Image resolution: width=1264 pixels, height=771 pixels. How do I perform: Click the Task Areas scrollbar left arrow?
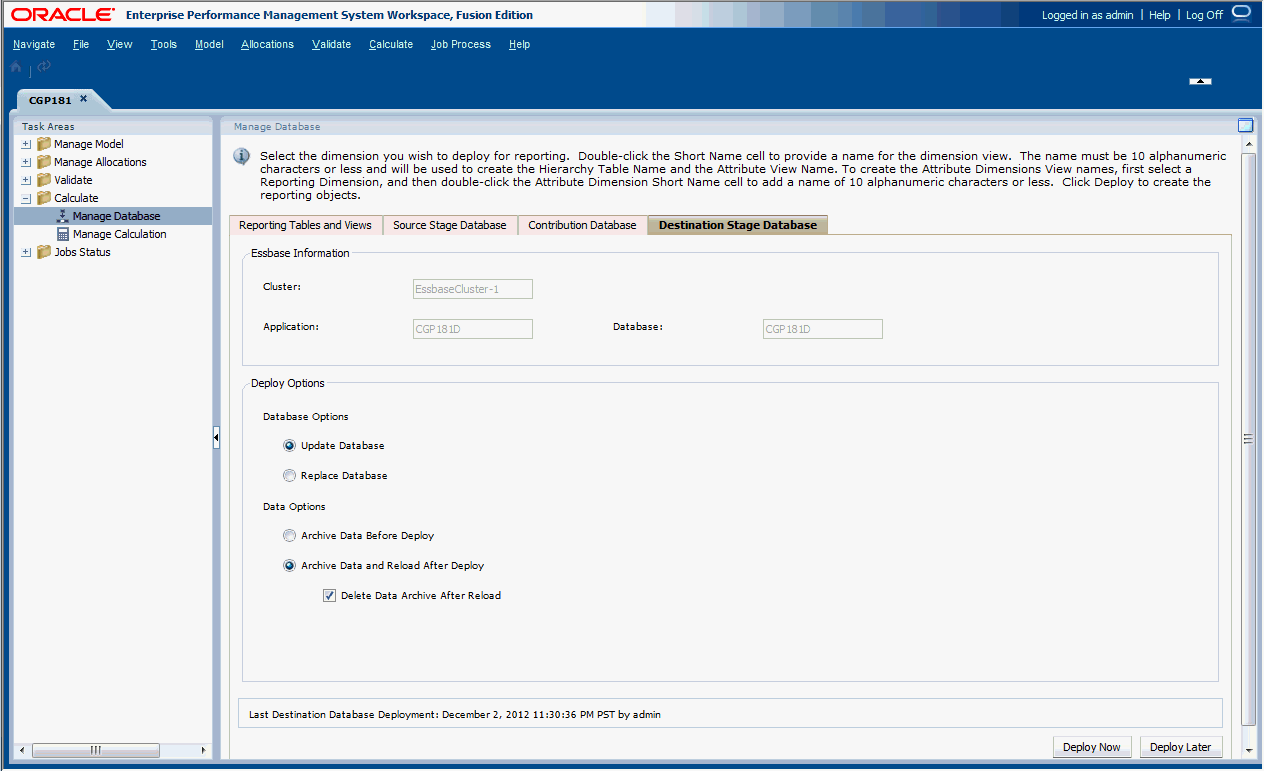point(23,750)
